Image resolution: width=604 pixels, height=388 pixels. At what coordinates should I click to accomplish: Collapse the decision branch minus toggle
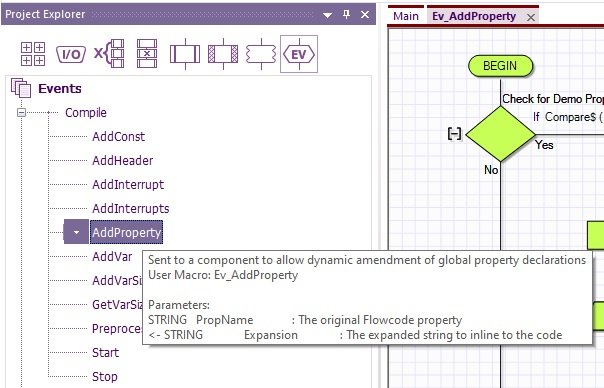coord(455,134)
